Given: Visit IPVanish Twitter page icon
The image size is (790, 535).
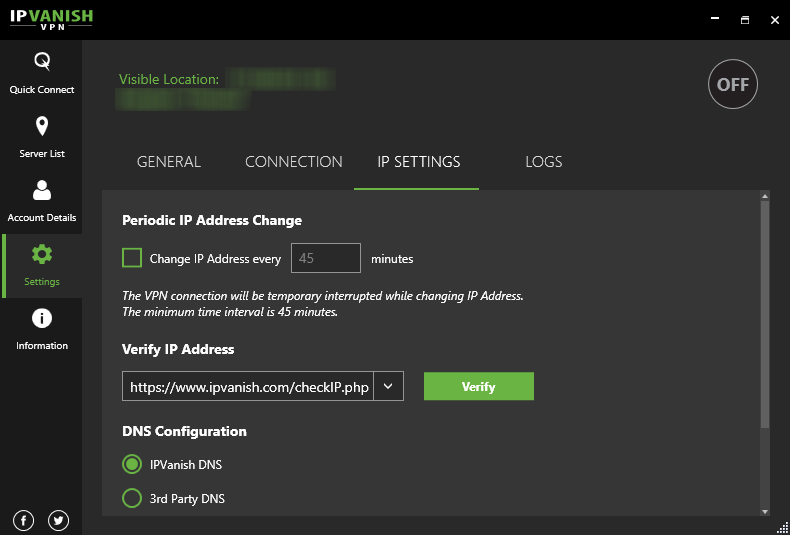Looking at the screenshot, I should [x=58, y=520].
